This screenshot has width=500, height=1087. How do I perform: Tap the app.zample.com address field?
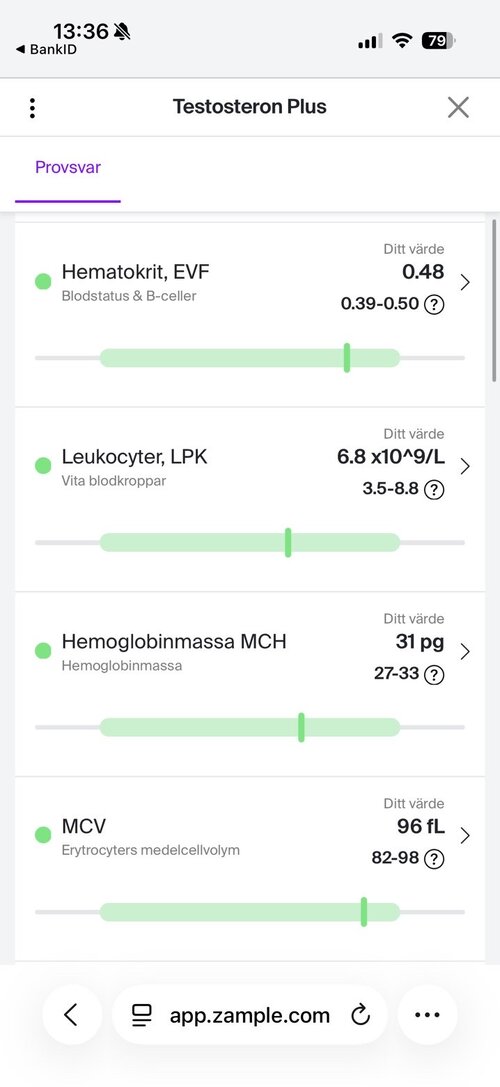coord(250,1015)
